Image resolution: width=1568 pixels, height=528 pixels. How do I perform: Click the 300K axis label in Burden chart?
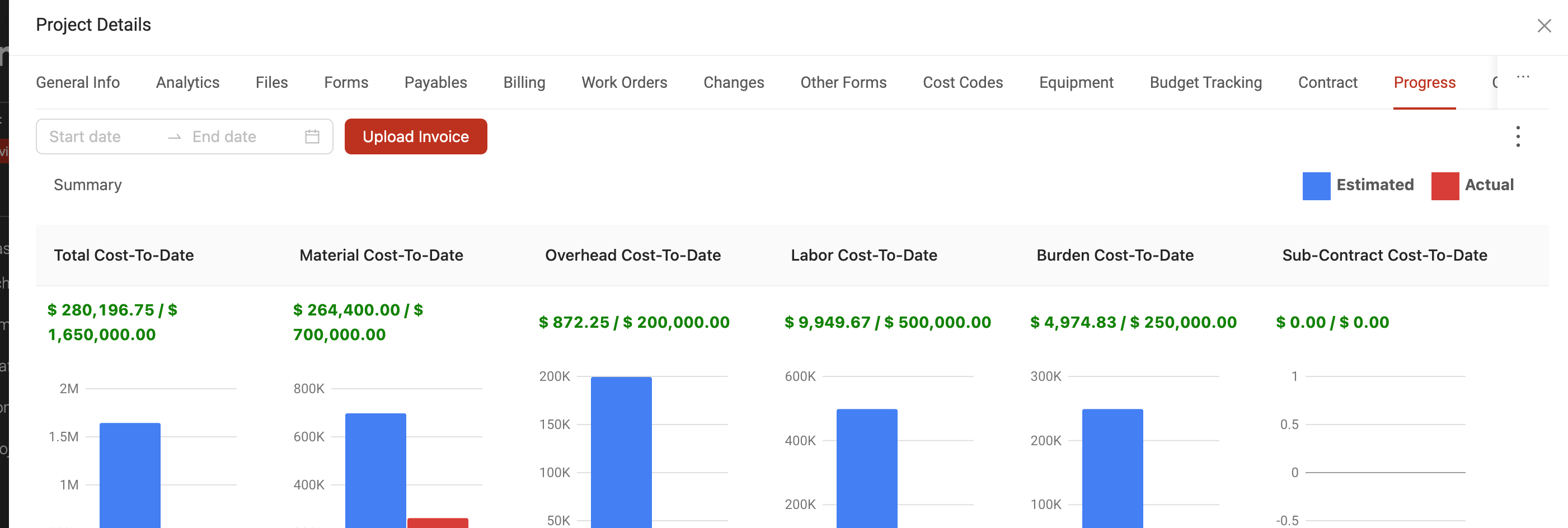click(x=1046, y=376)
